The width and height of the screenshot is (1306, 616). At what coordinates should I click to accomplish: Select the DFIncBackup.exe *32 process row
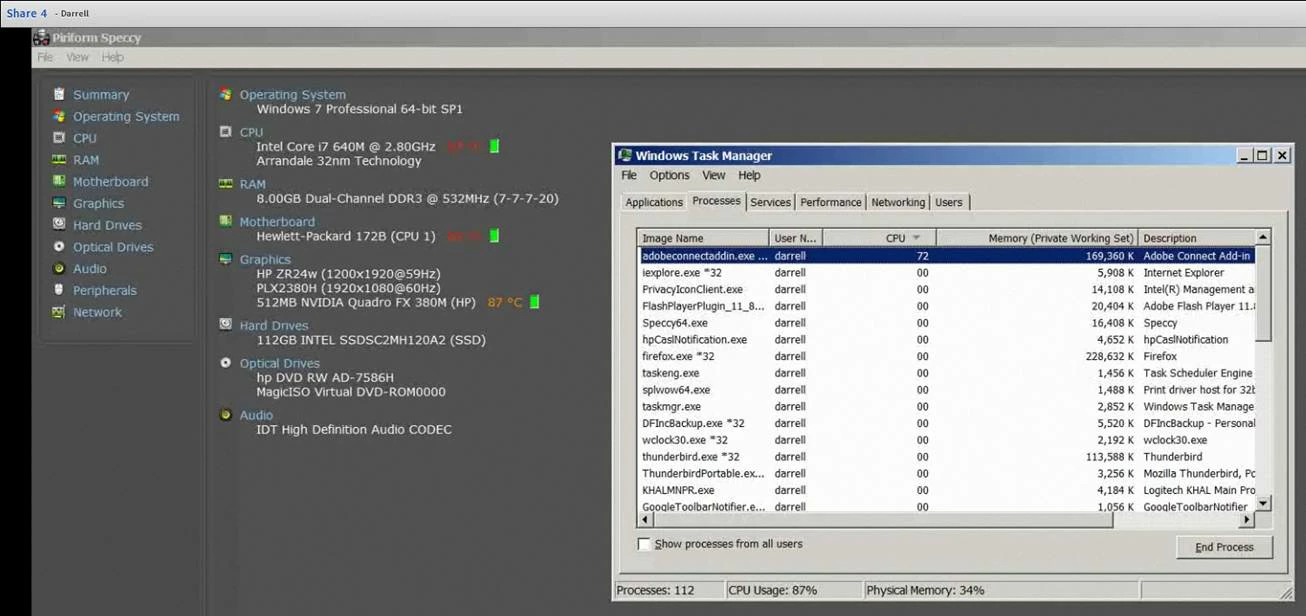pyautogui.click(x=946, y=423)
